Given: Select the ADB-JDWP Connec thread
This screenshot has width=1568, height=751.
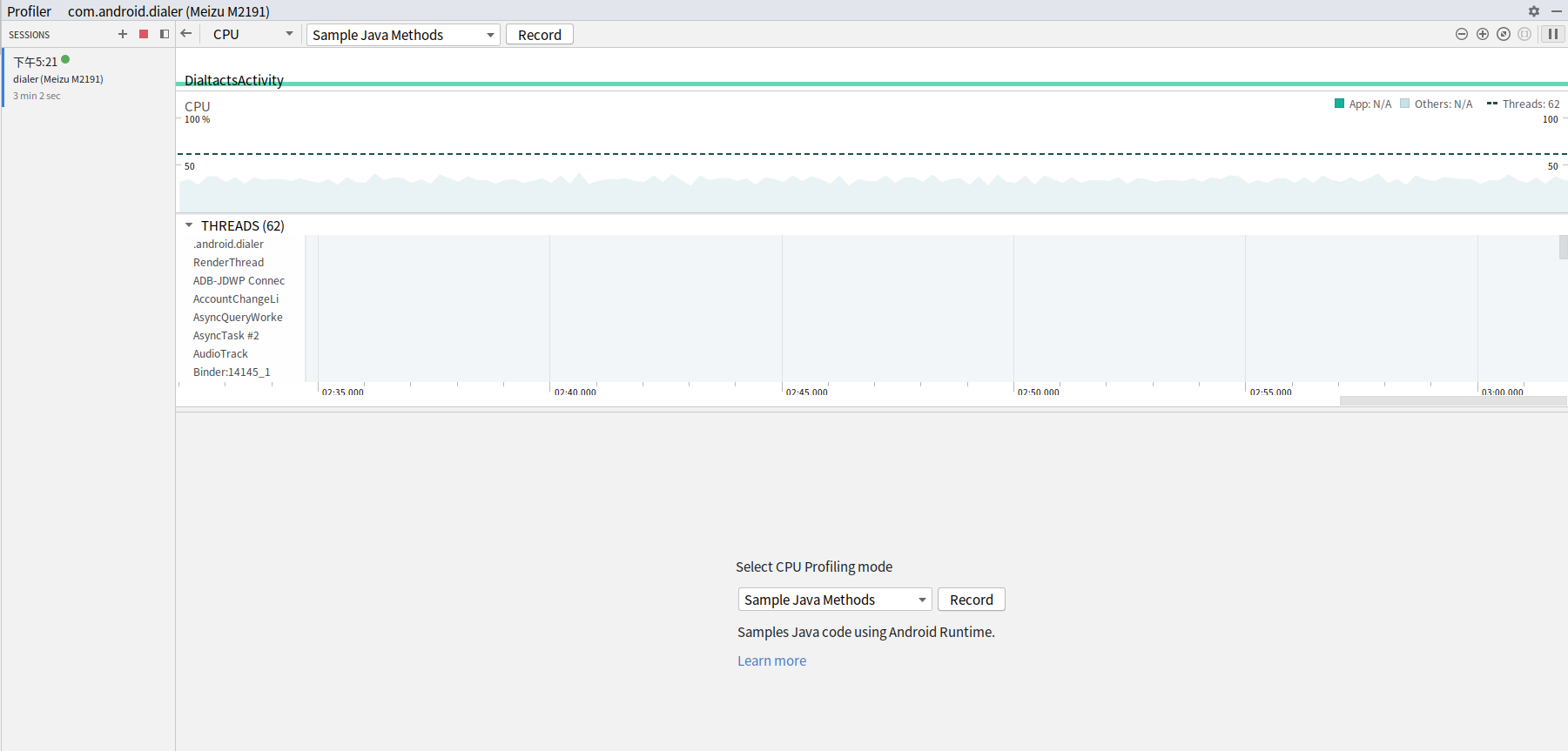Looking at the screenshot, I should tap(239, 281).
